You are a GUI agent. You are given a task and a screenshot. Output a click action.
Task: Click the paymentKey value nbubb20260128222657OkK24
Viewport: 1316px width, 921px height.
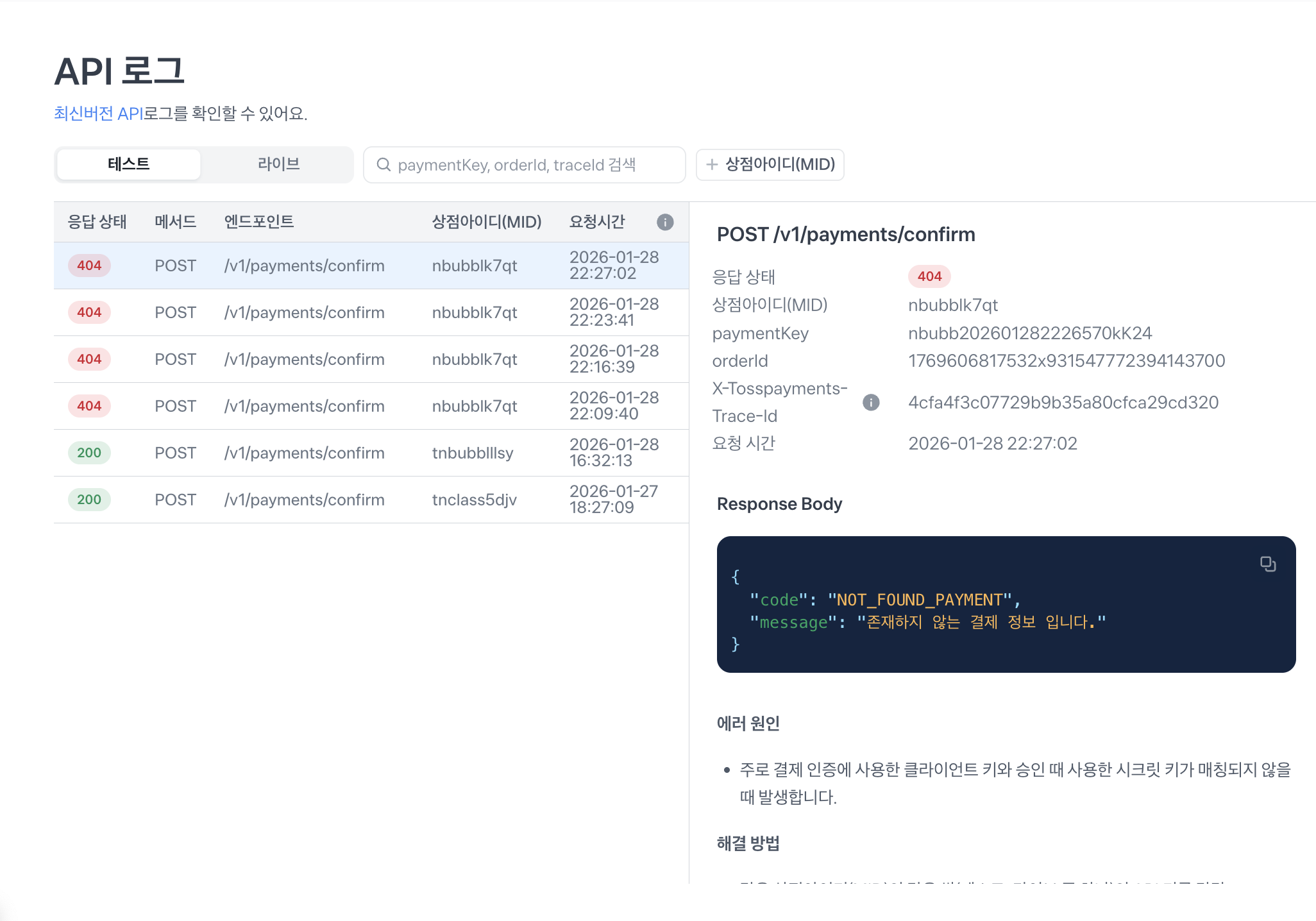pyautogui.click(x=1029, y=334)
